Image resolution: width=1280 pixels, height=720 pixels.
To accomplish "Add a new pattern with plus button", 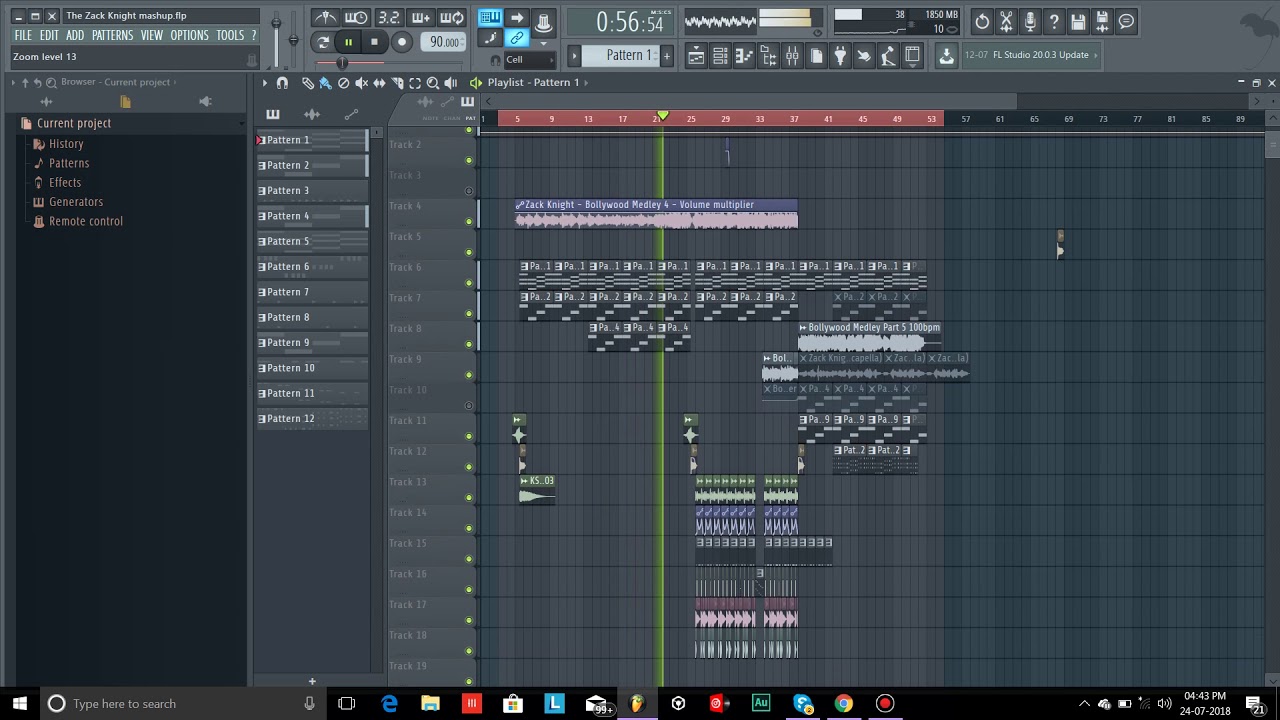I will (x=667, y=55).
